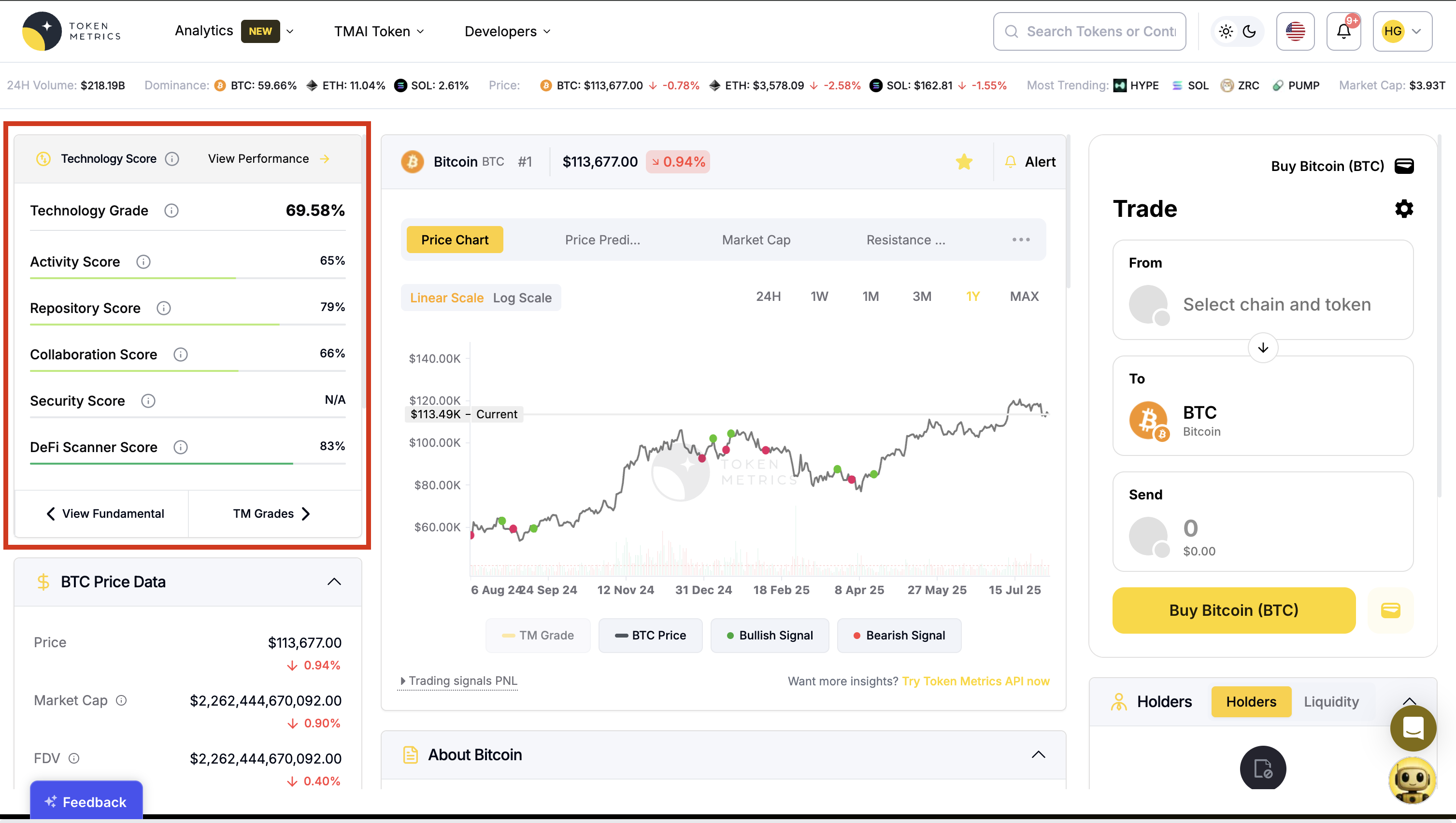Collapse the About Bitcoin section

1039,754
